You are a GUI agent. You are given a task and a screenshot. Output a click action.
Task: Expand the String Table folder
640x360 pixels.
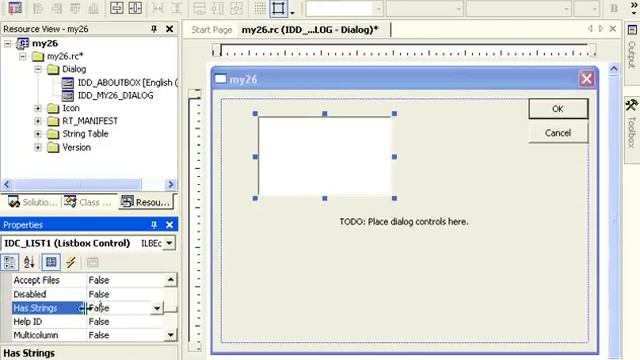tap(38, 134)
